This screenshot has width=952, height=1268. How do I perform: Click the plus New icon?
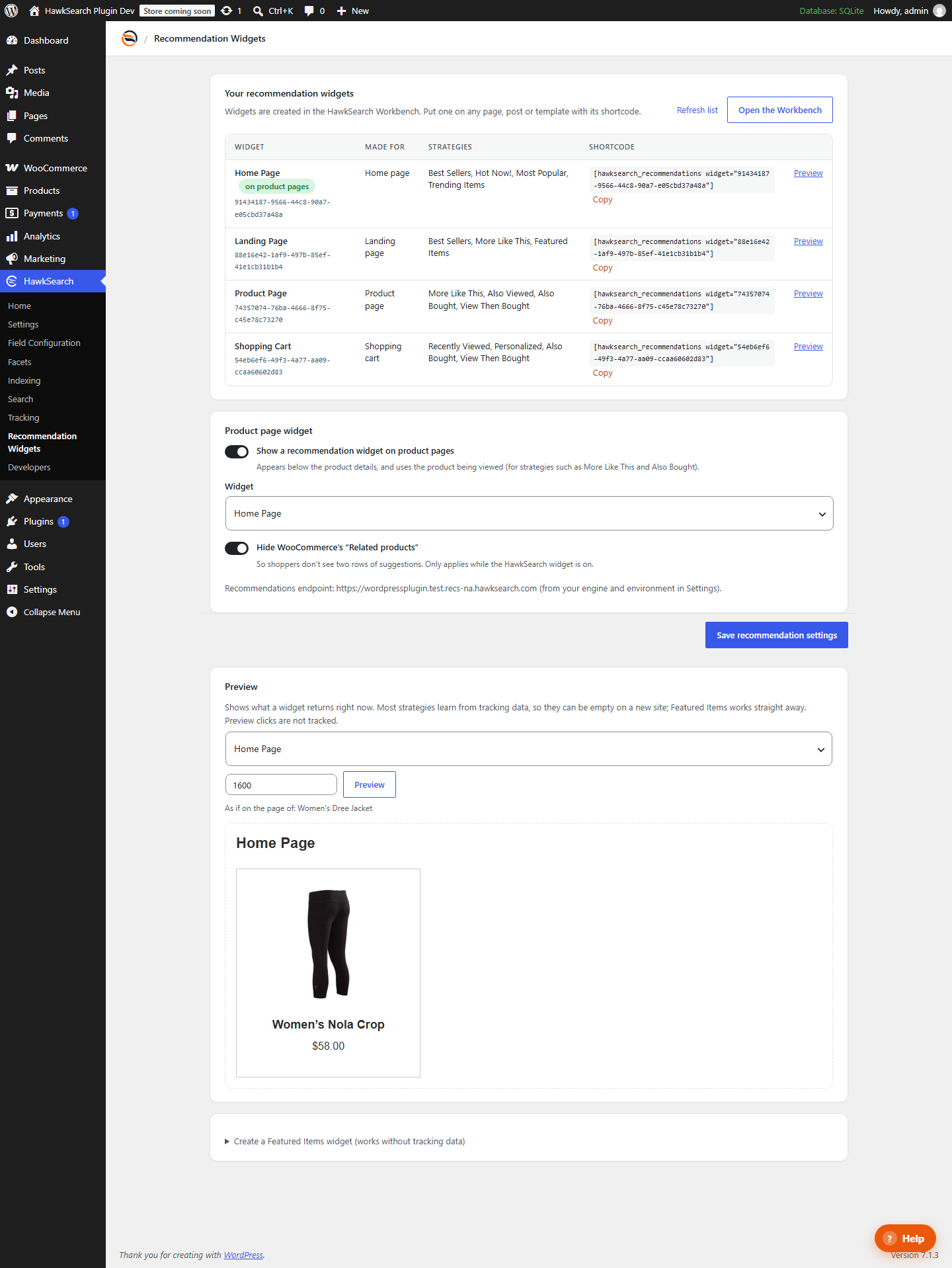point(342,11)
